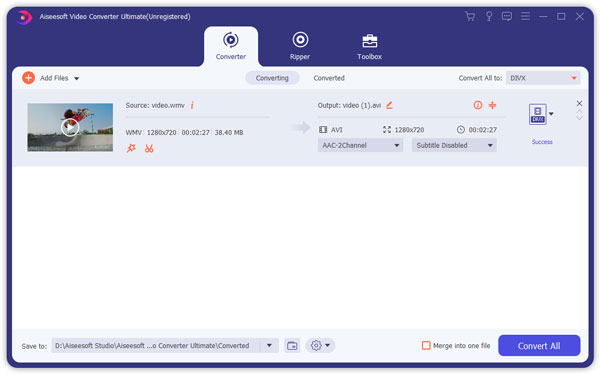Click the DIVX format profile icon
The image size is (600, 374).
tap(538, 114)
